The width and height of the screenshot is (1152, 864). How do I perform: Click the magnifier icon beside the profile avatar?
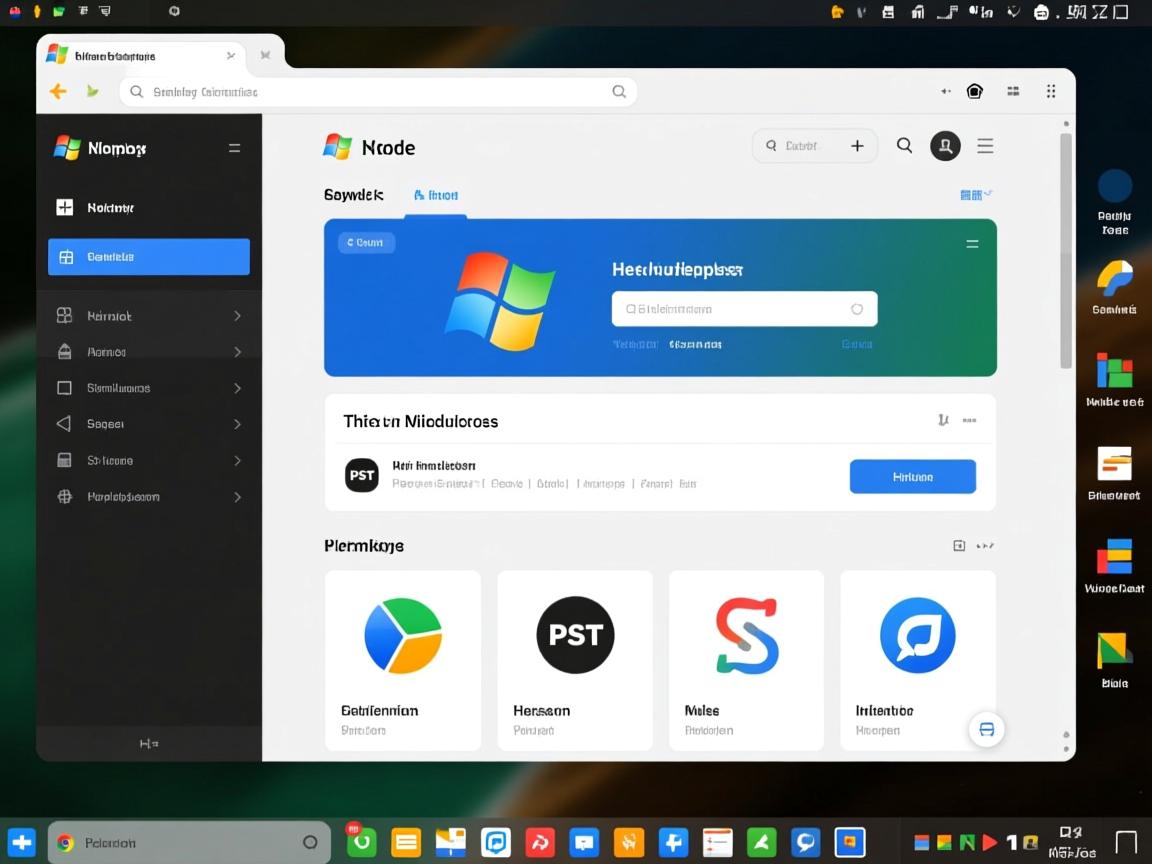pyautogui.click(x=904, y=146)
